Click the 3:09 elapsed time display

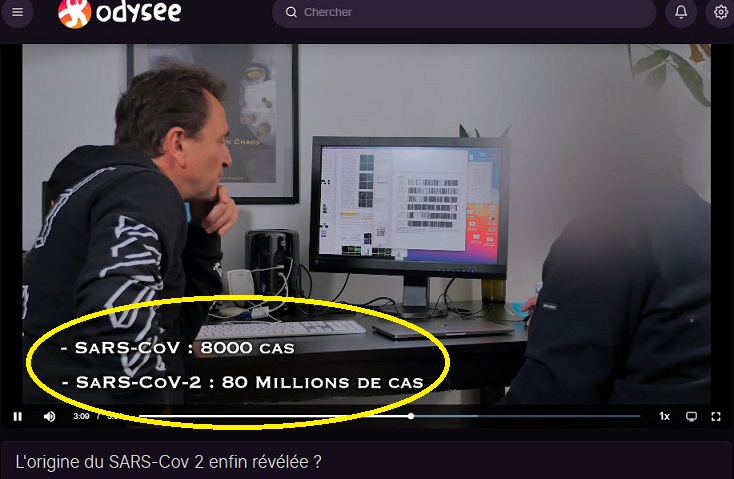tap(81, 416)
